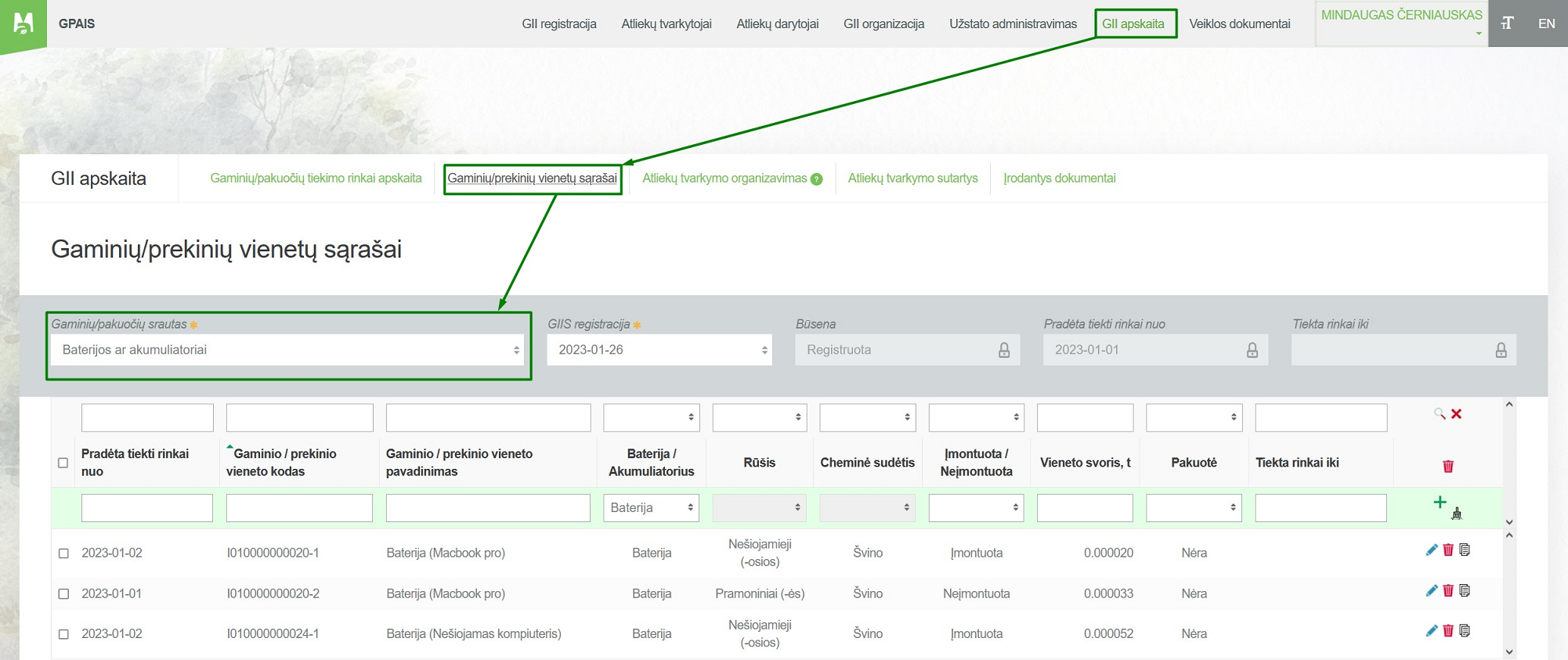This screenshot has width=1568, height=660.
Task: Click the magnifier search icon in filter row
Action: [x=1439, y=413]
